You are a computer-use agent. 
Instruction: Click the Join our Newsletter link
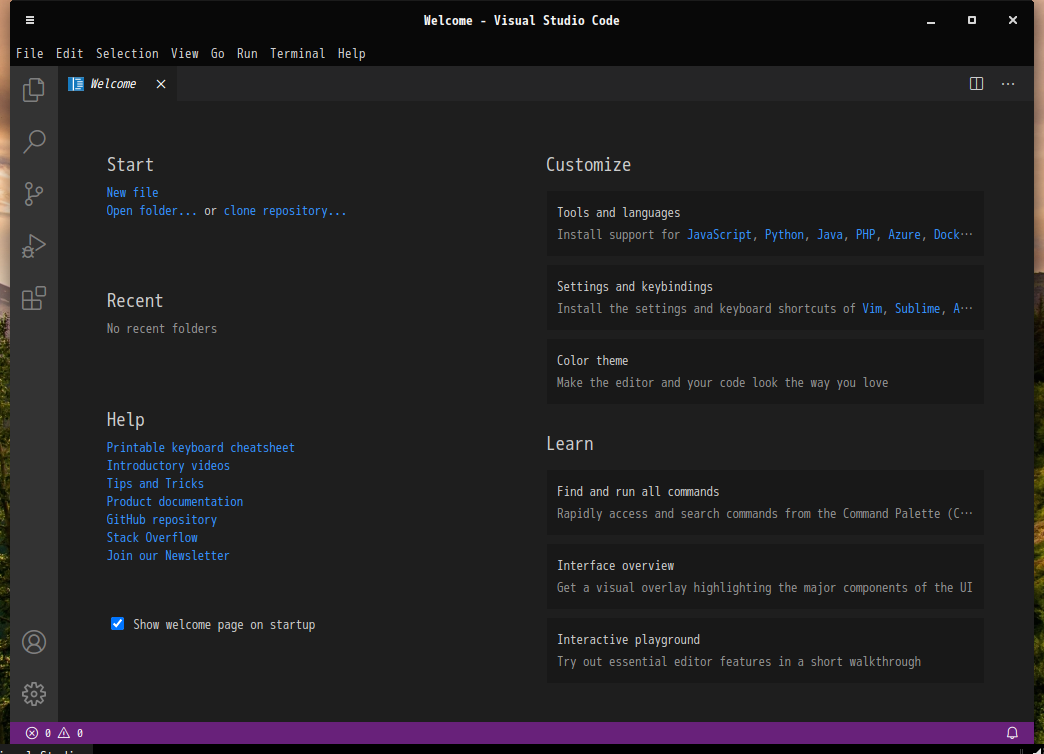click(168, 556)
